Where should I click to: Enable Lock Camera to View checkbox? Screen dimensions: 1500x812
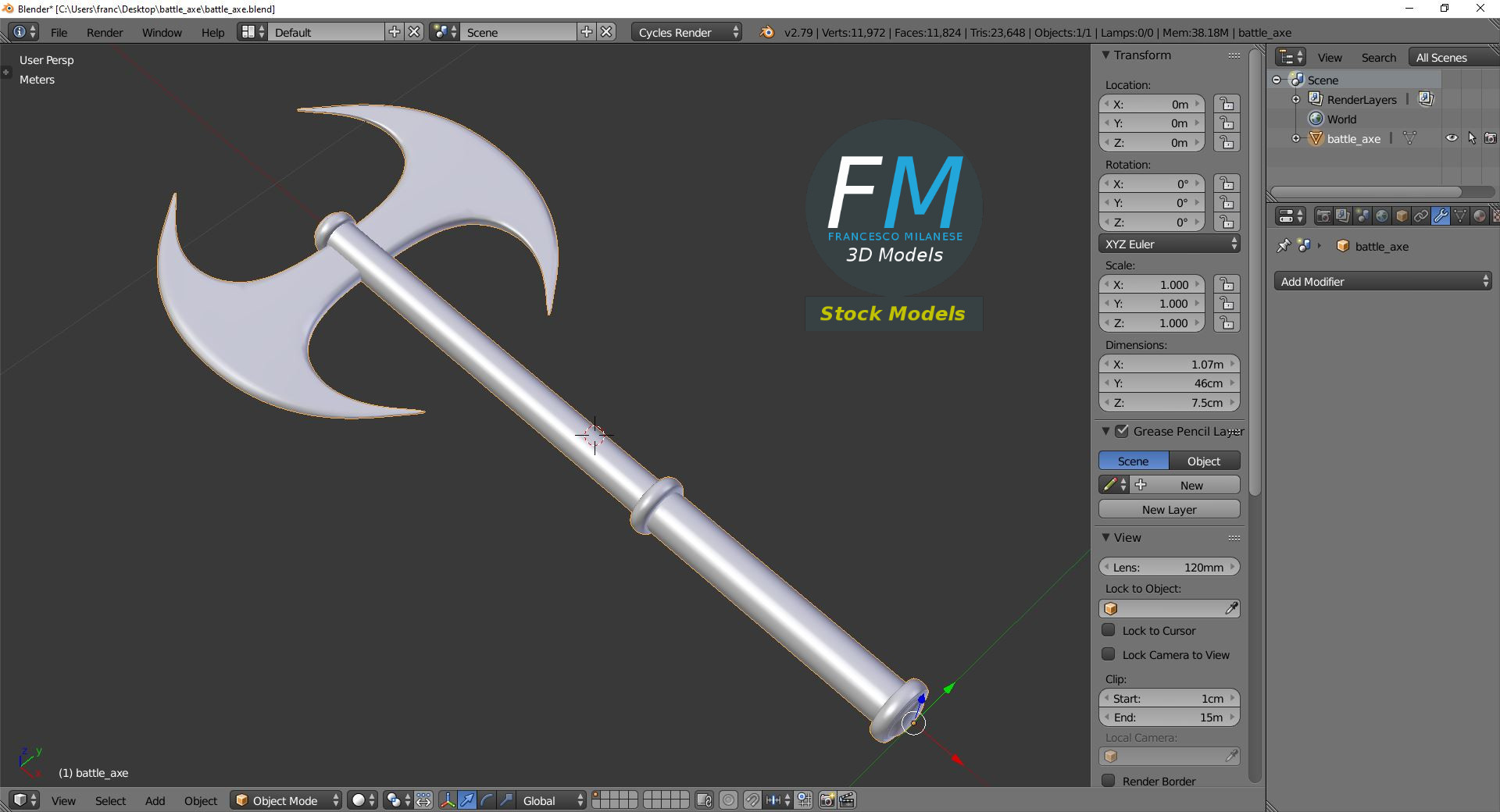(1109, 654)
